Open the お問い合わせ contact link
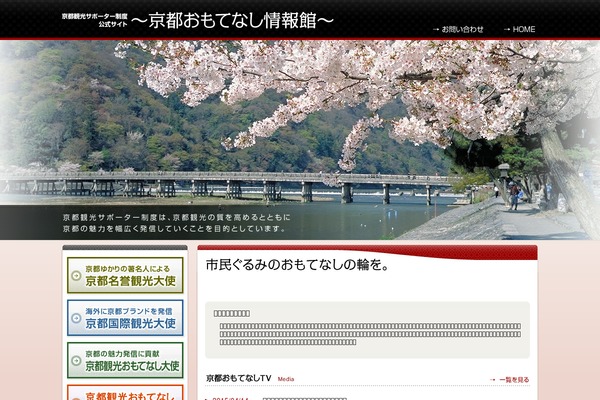 click(x=462, y=29)
